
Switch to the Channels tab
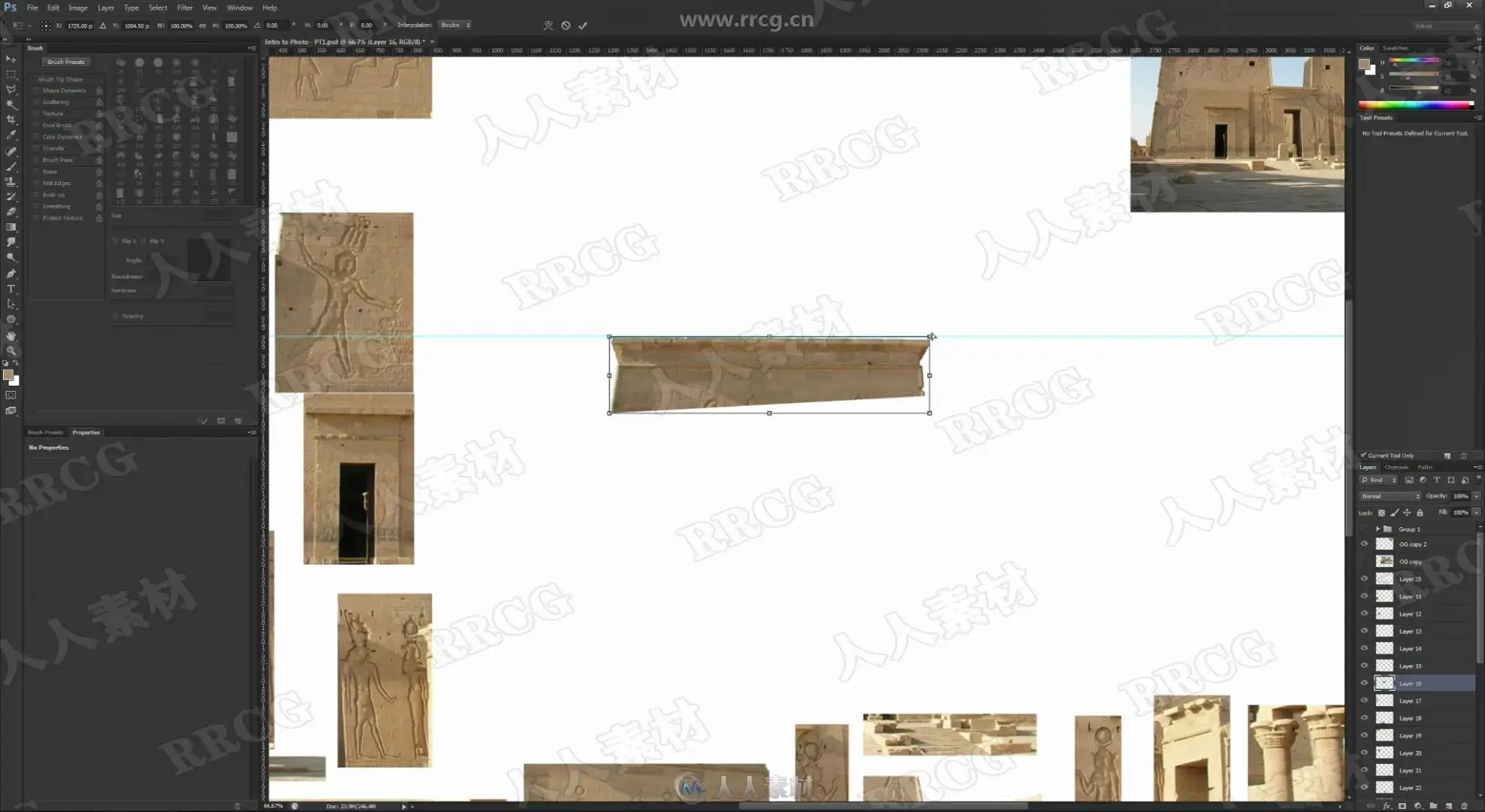tap(1396, 467)
